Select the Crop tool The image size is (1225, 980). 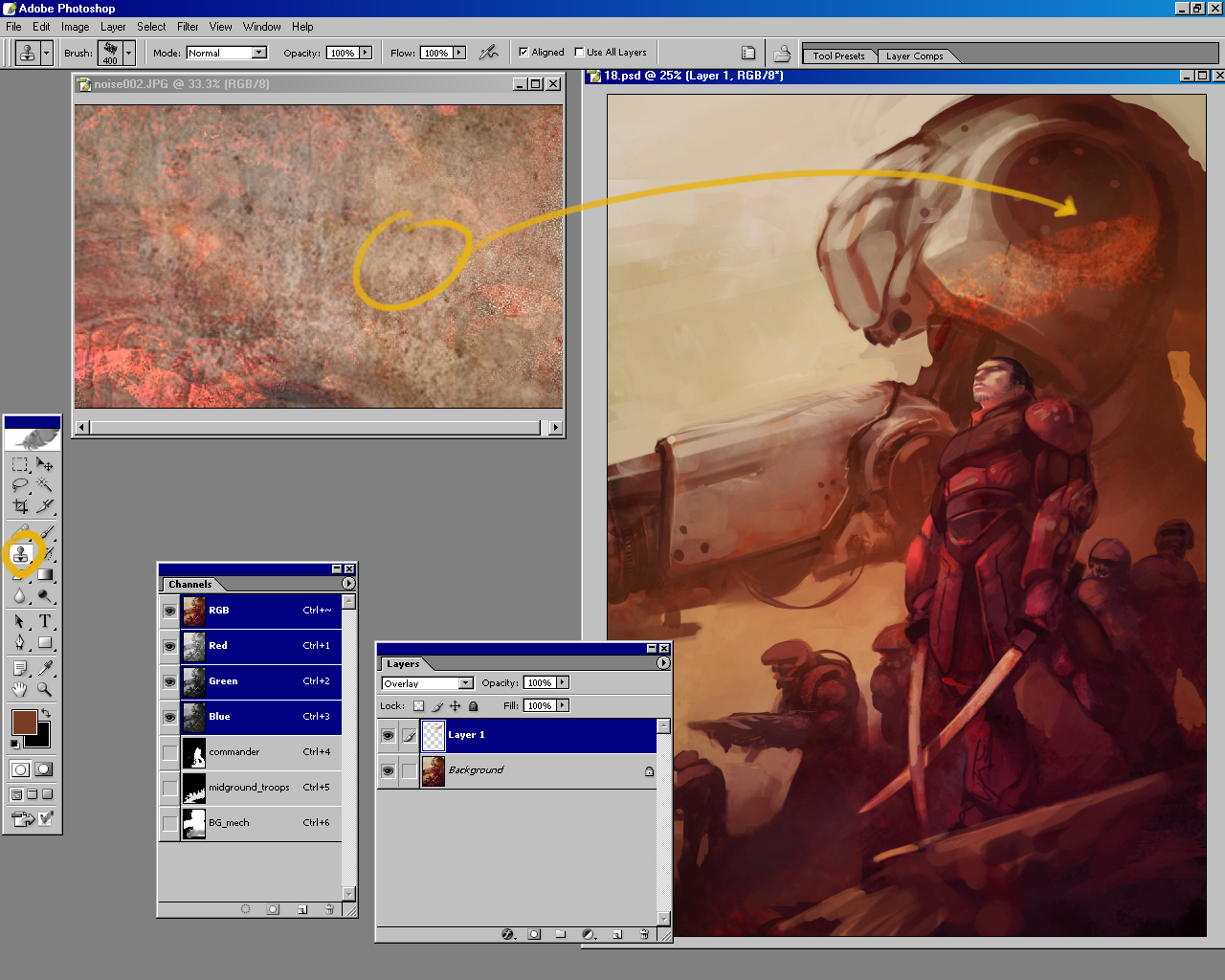point(20,506)
